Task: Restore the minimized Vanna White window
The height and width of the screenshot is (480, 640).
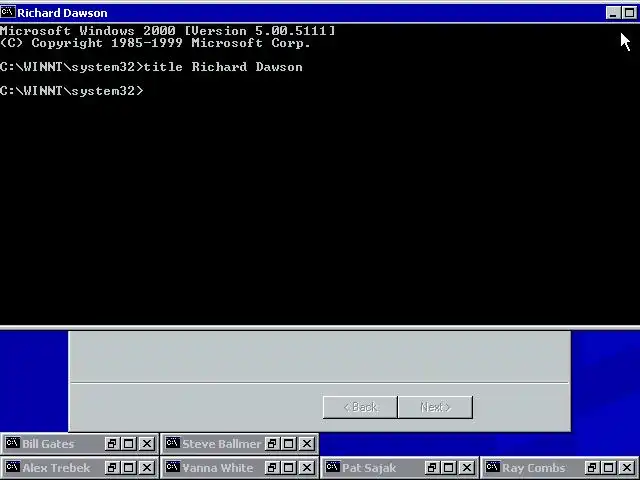Action: pyautogui.click(x=271, y=467)
